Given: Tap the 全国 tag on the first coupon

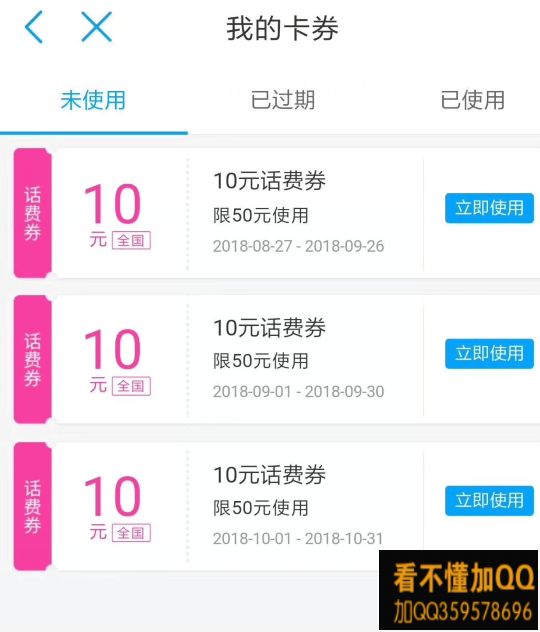Looking at the screenshot, I should click(x=131, y=240).
